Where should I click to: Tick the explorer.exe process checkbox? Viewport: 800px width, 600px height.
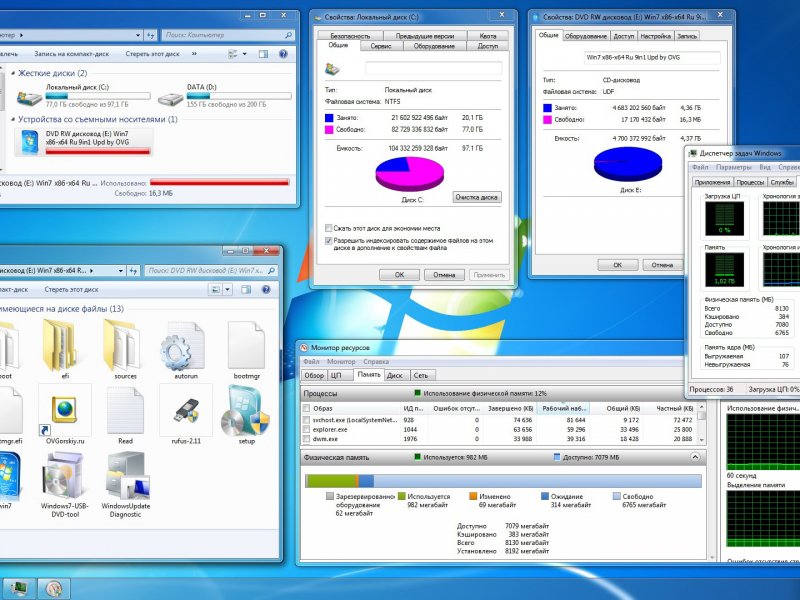tap(306, 430)
